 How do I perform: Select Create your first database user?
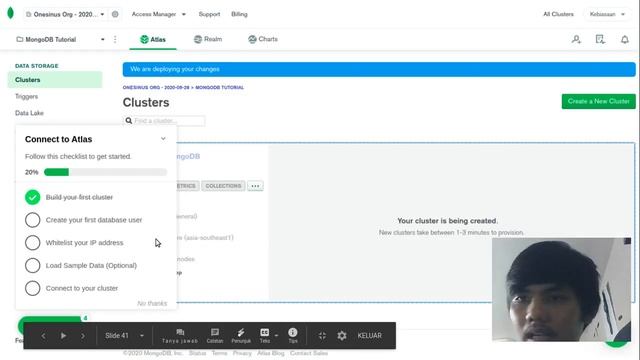94,220
